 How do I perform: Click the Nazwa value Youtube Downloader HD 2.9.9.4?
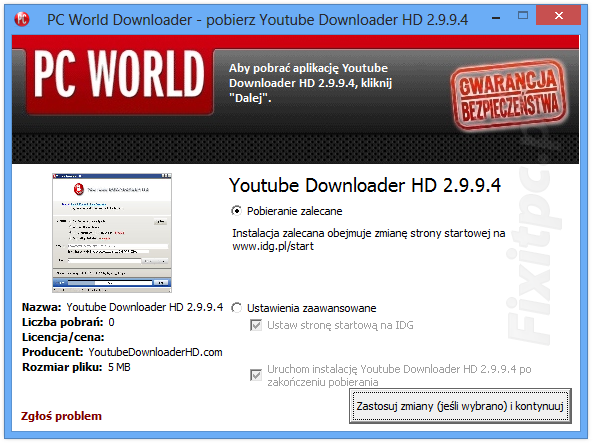145,307
